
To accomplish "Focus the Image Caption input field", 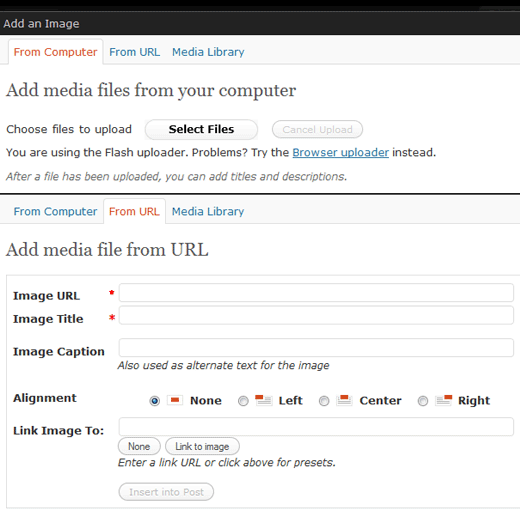I will tap(316, 348).
